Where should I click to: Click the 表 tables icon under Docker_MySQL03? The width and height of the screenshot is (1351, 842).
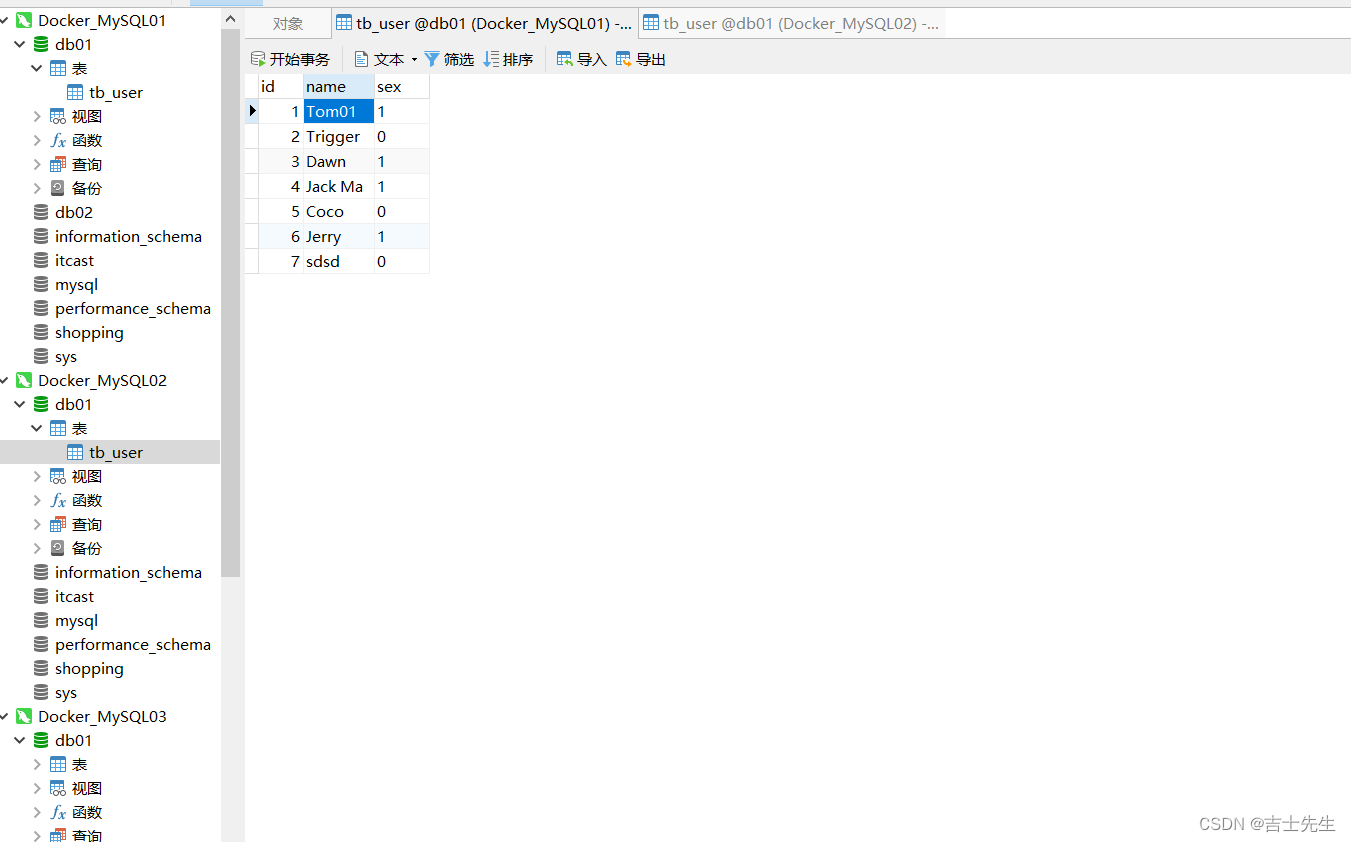point(58,764)
